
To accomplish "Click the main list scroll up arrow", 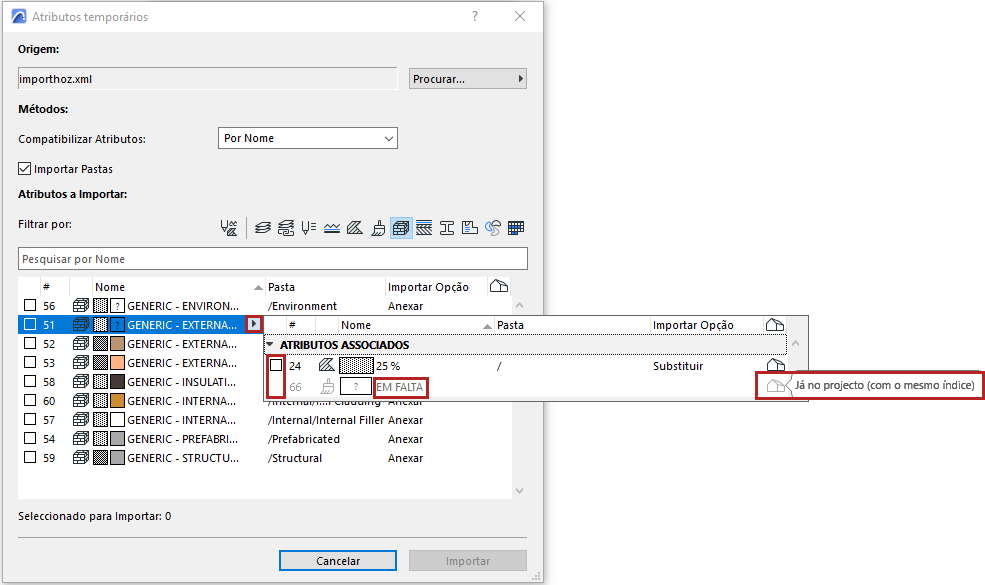I will tap(519, 305).
